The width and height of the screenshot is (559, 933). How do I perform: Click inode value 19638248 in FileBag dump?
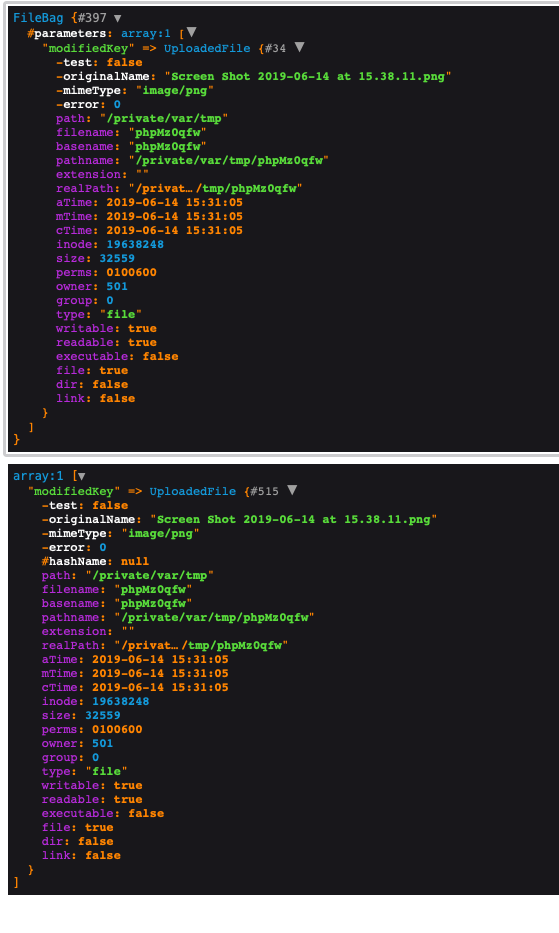(x=135, y=245)
